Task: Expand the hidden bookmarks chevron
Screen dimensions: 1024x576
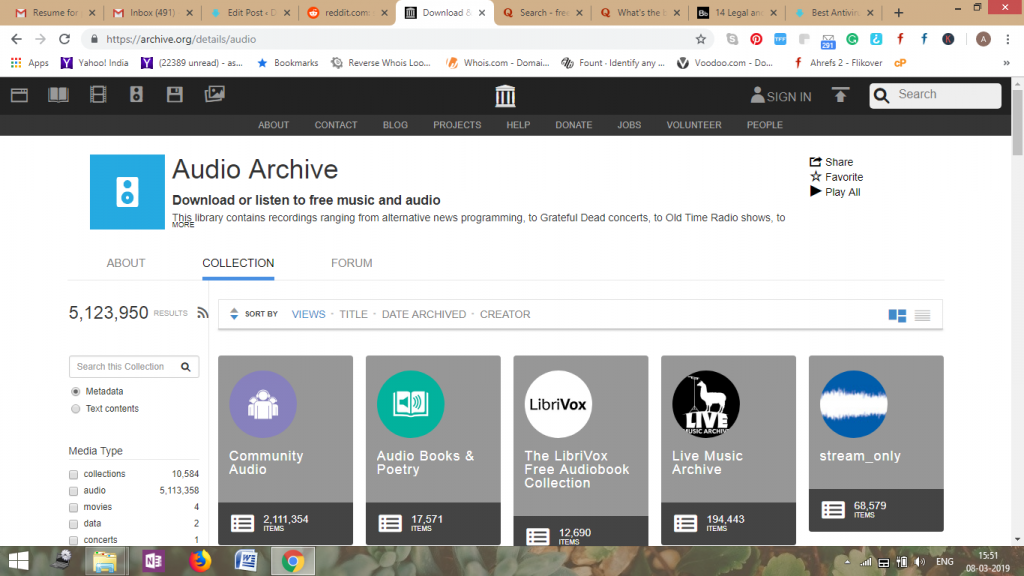Action: click(x=1006, y=63)
